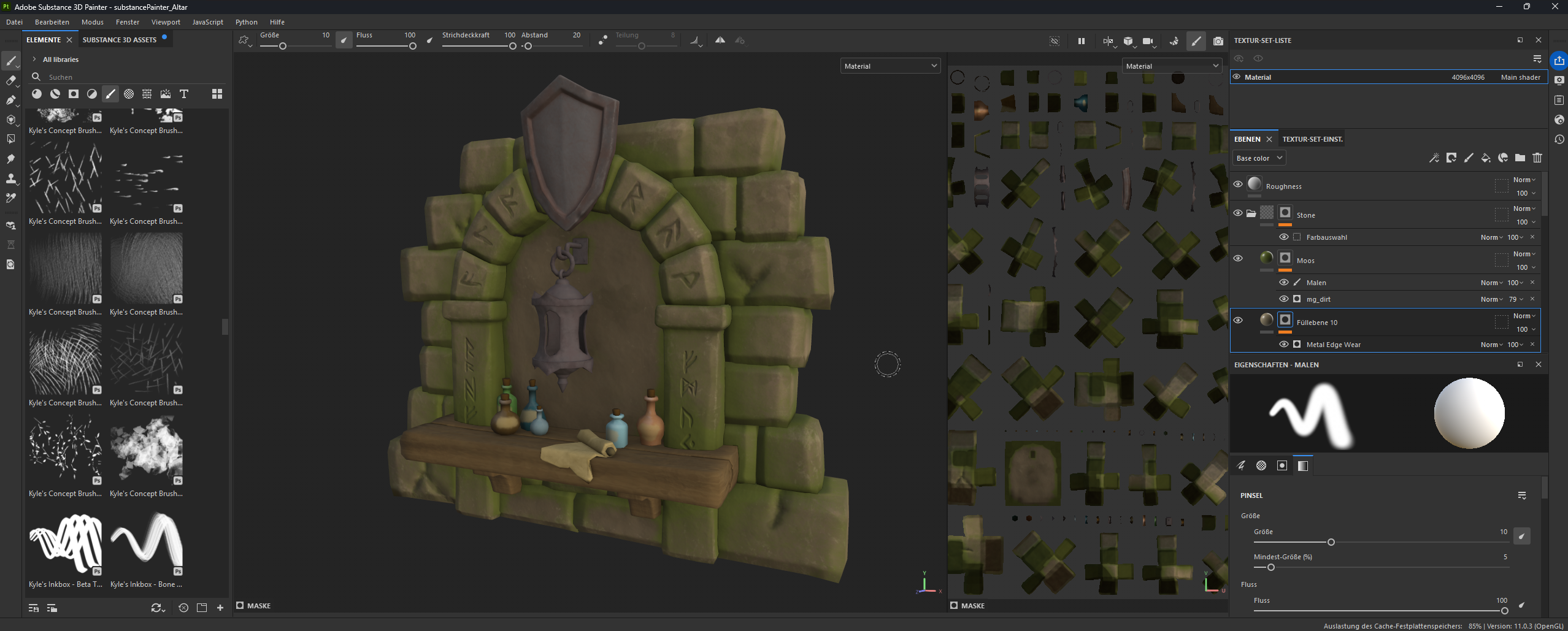Expand the All libraries tree
Screen dimensions: 1568x631
[x=34, y=59]
